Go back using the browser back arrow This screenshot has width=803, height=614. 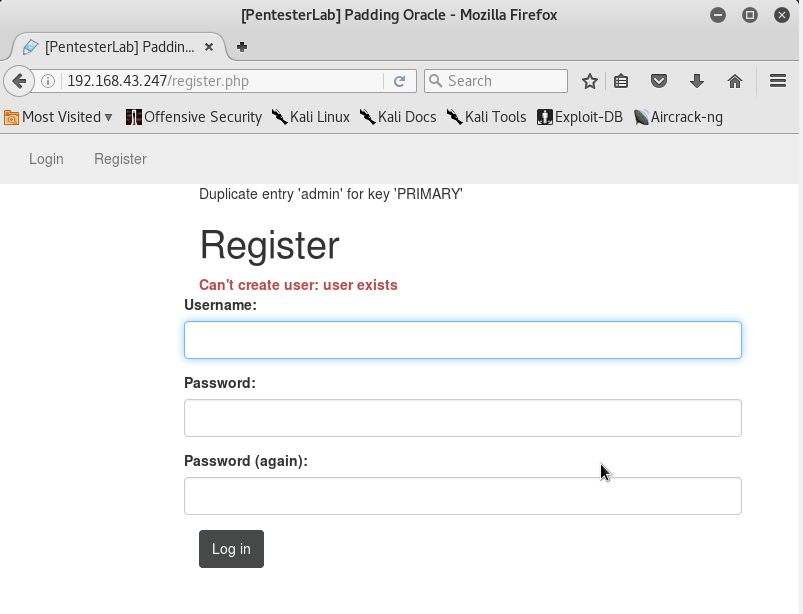[19, 81]
